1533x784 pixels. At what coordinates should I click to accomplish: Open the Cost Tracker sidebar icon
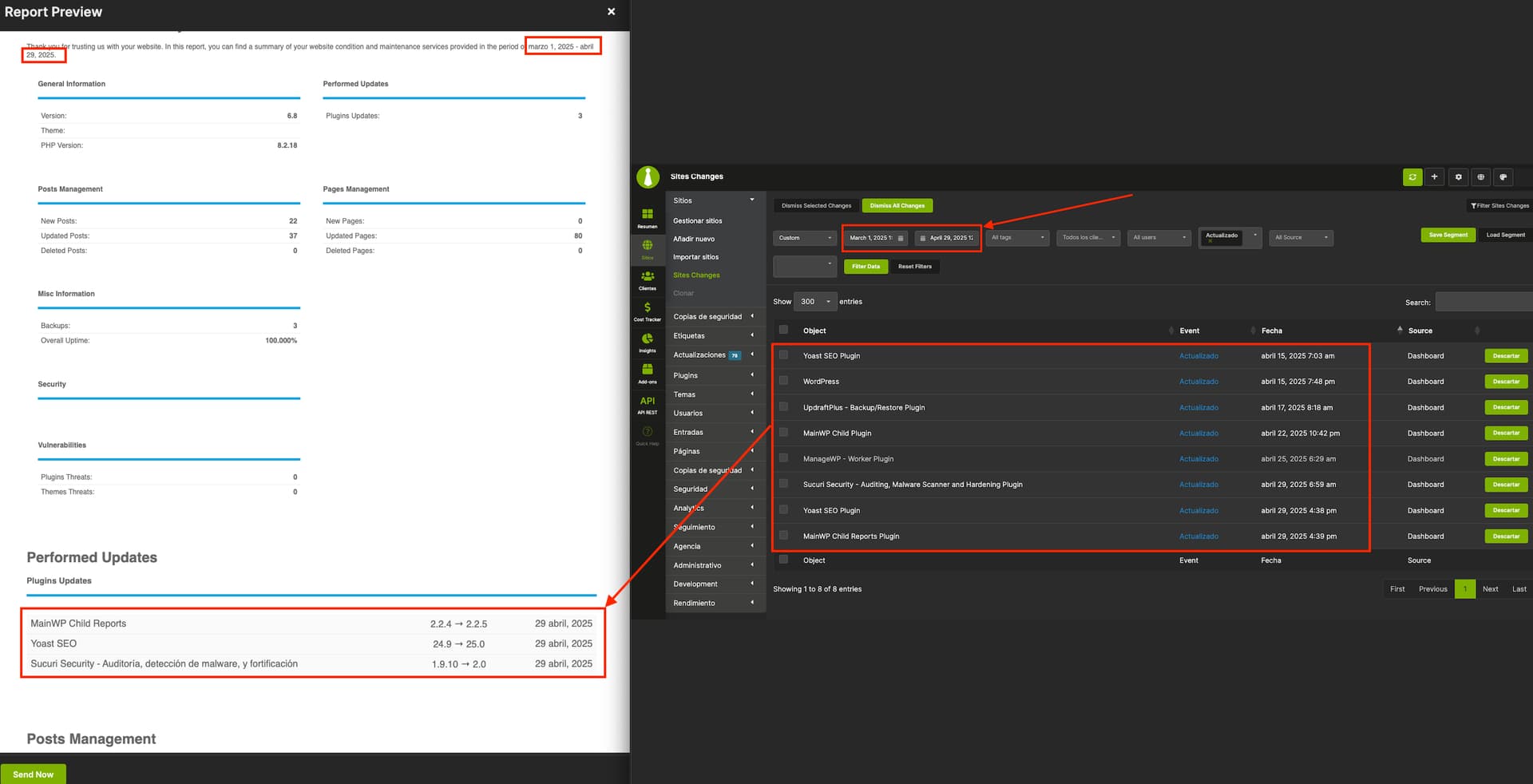click(x=648, y=311)
